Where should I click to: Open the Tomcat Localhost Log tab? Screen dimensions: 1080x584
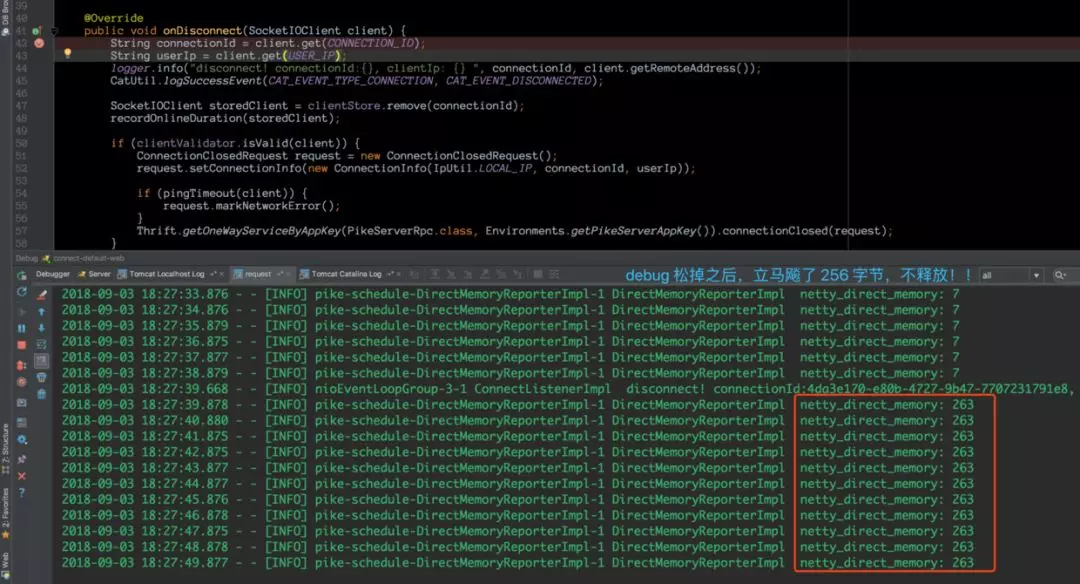[162, 274]
